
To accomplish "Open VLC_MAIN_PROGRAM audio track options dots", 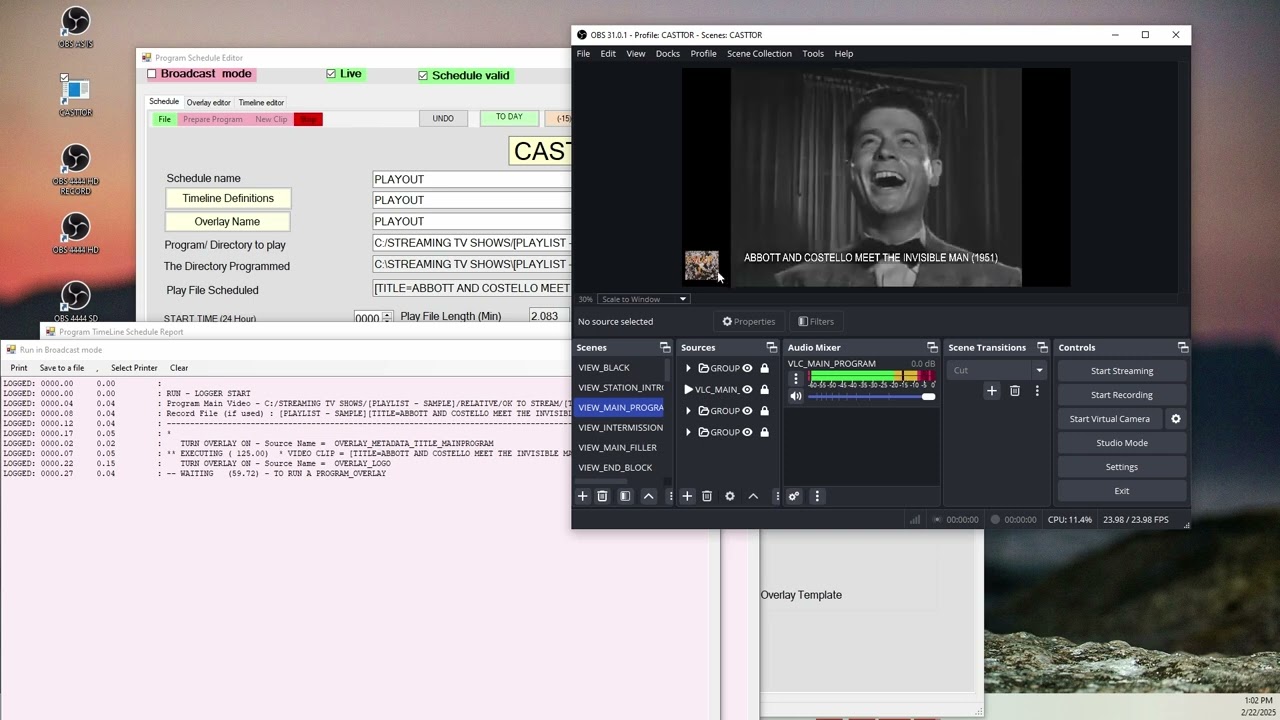I will click(796, 379).
